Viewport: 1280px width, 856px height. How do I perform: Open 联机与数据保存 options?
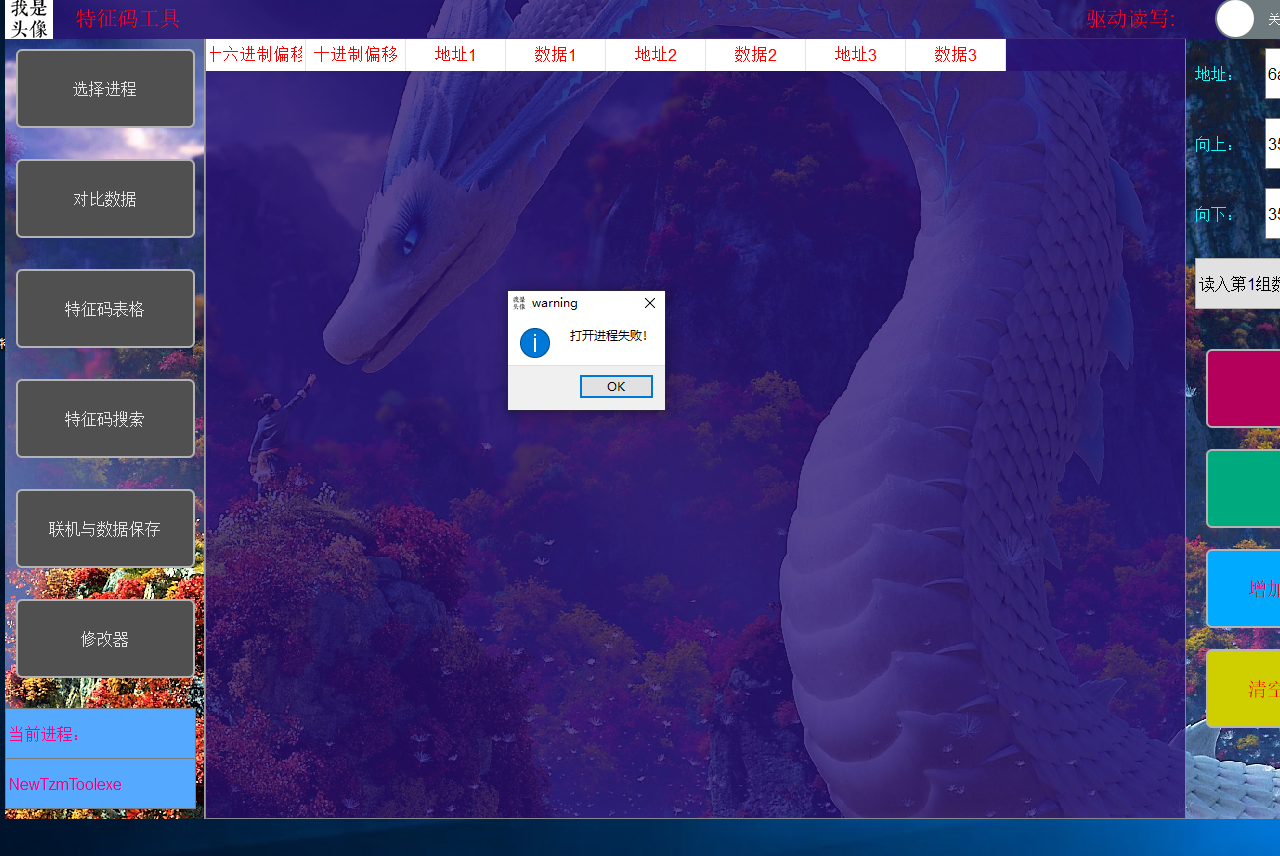click(105, 528)
